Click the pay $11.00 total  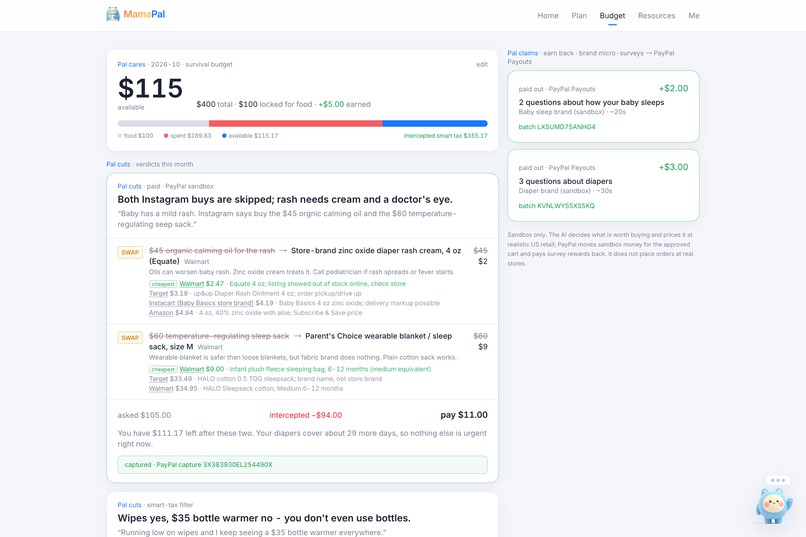pyautogui.click(x=464, y=415)
